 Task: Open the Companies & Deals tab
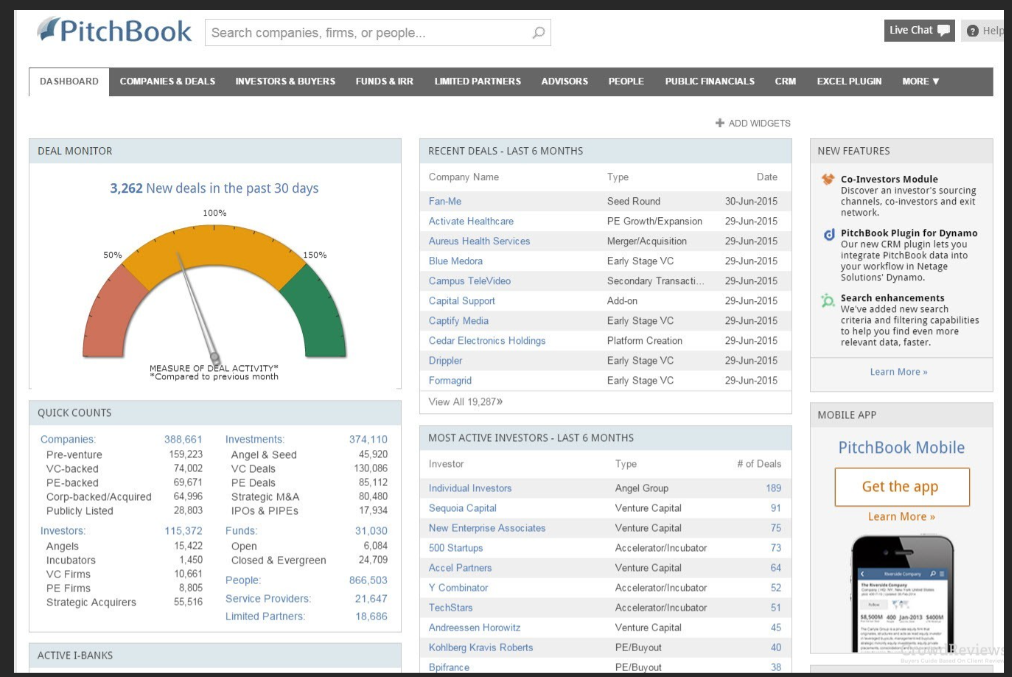167,81
